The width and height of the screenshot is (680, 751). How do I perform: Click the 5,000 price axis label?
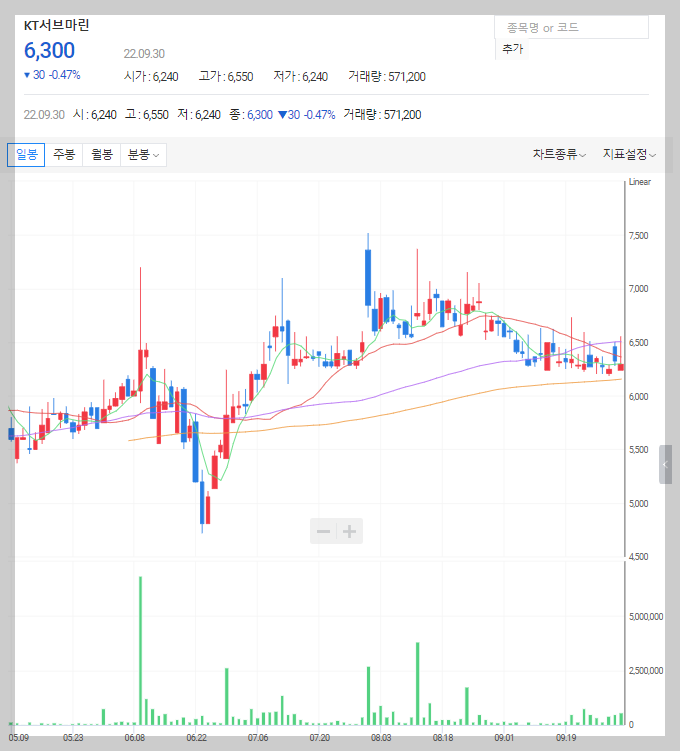click(638, 504)
